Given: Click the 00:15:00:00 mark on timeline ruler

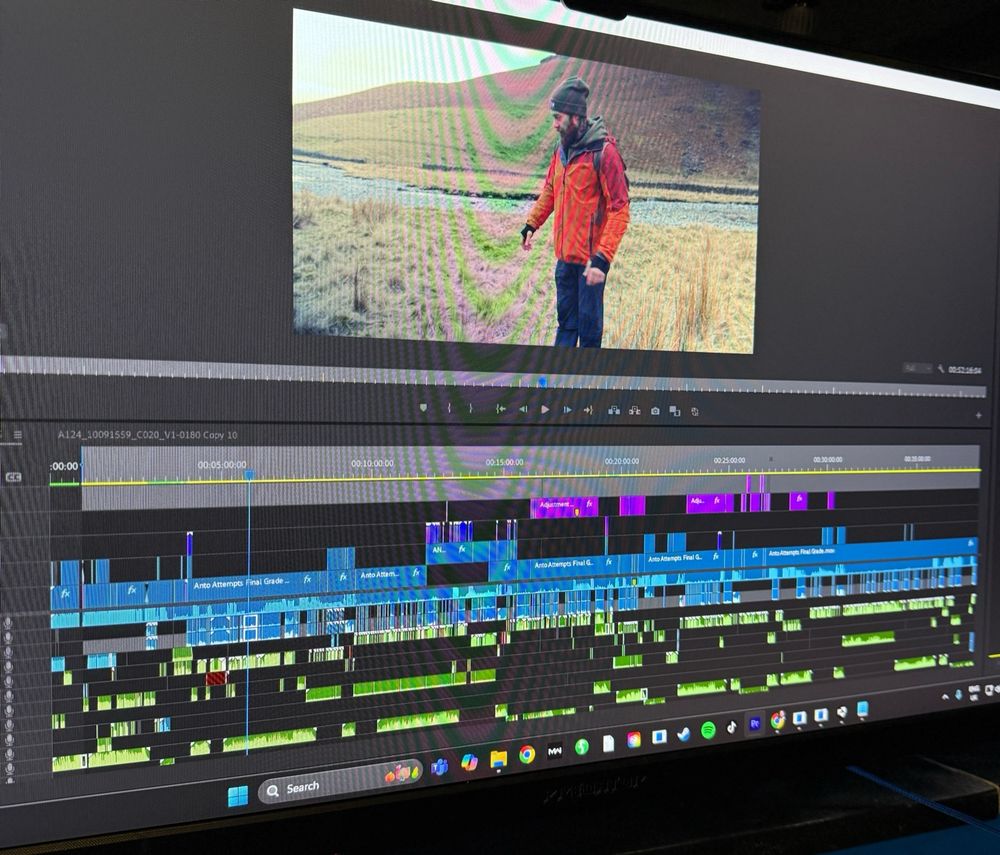Looking at the screenshot, I should point(504,462).
